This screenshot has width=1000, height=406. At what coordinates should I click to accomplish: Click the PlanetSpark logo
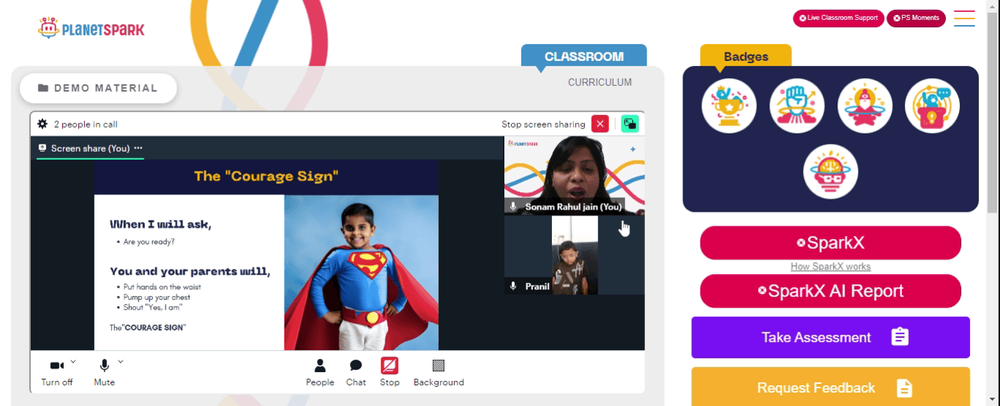click(x=91, y=28)
